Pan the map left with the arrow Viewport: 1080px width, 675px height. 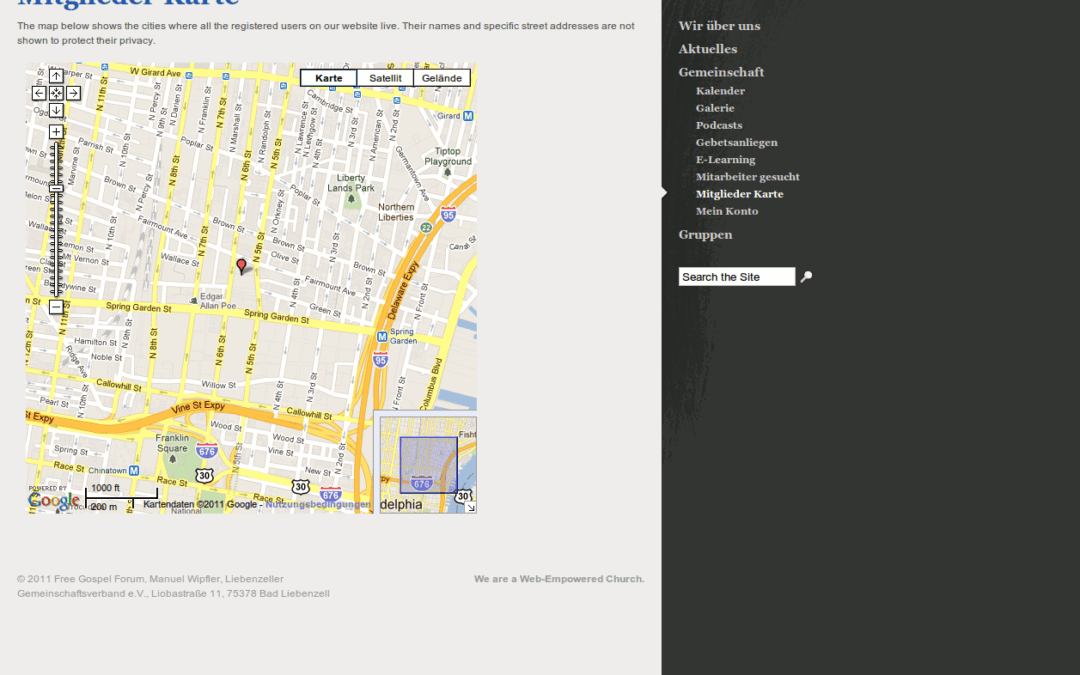[39, 93]
